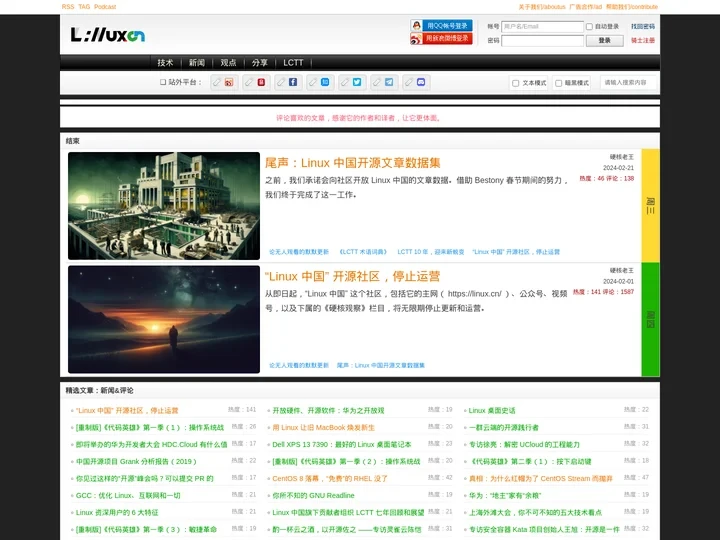Open headline 尾声:Linux 中国开源文章数据集
720x540 pixels.
(353, 163)
